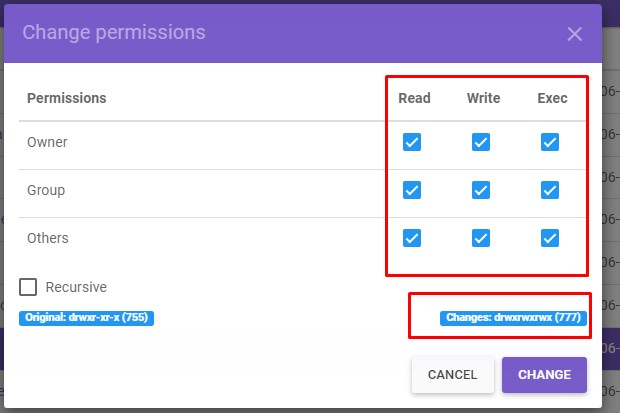This screenshot has height=413, width=620.
Task: Click the Original drwxr-xr-x (755) badge
Action: pos(86,318)
